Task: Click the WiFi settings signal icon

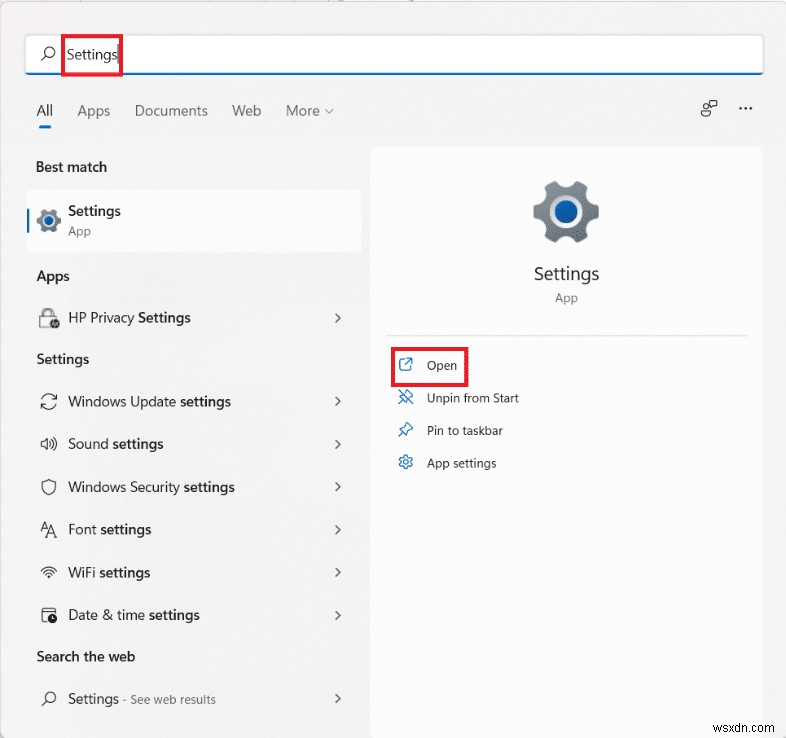Action: (49, 573)
